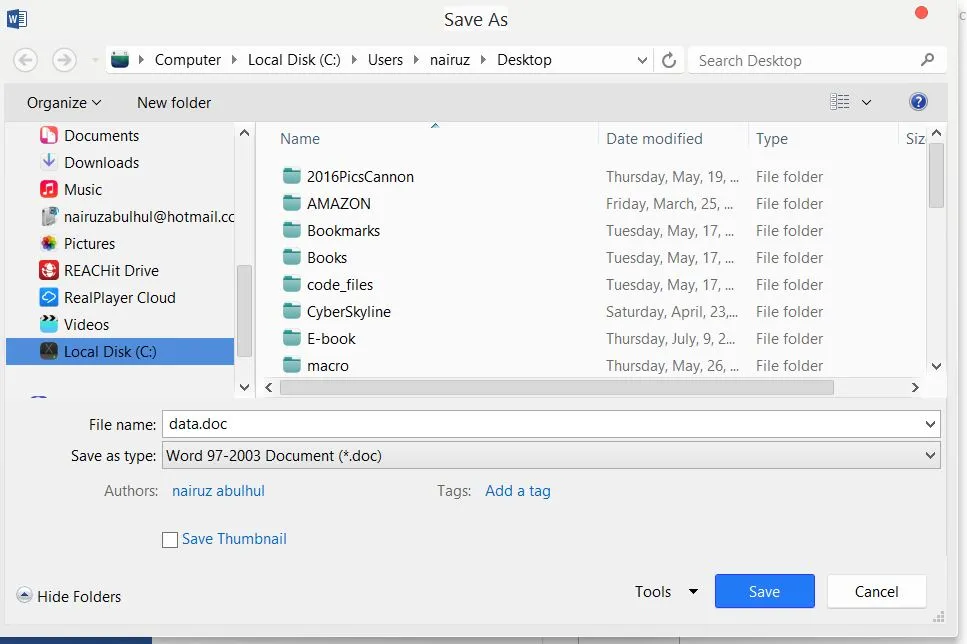Click the search magnifier icon
Image resolution: width=967 pixels, height=644 pixels.
(x=927, y=60)
